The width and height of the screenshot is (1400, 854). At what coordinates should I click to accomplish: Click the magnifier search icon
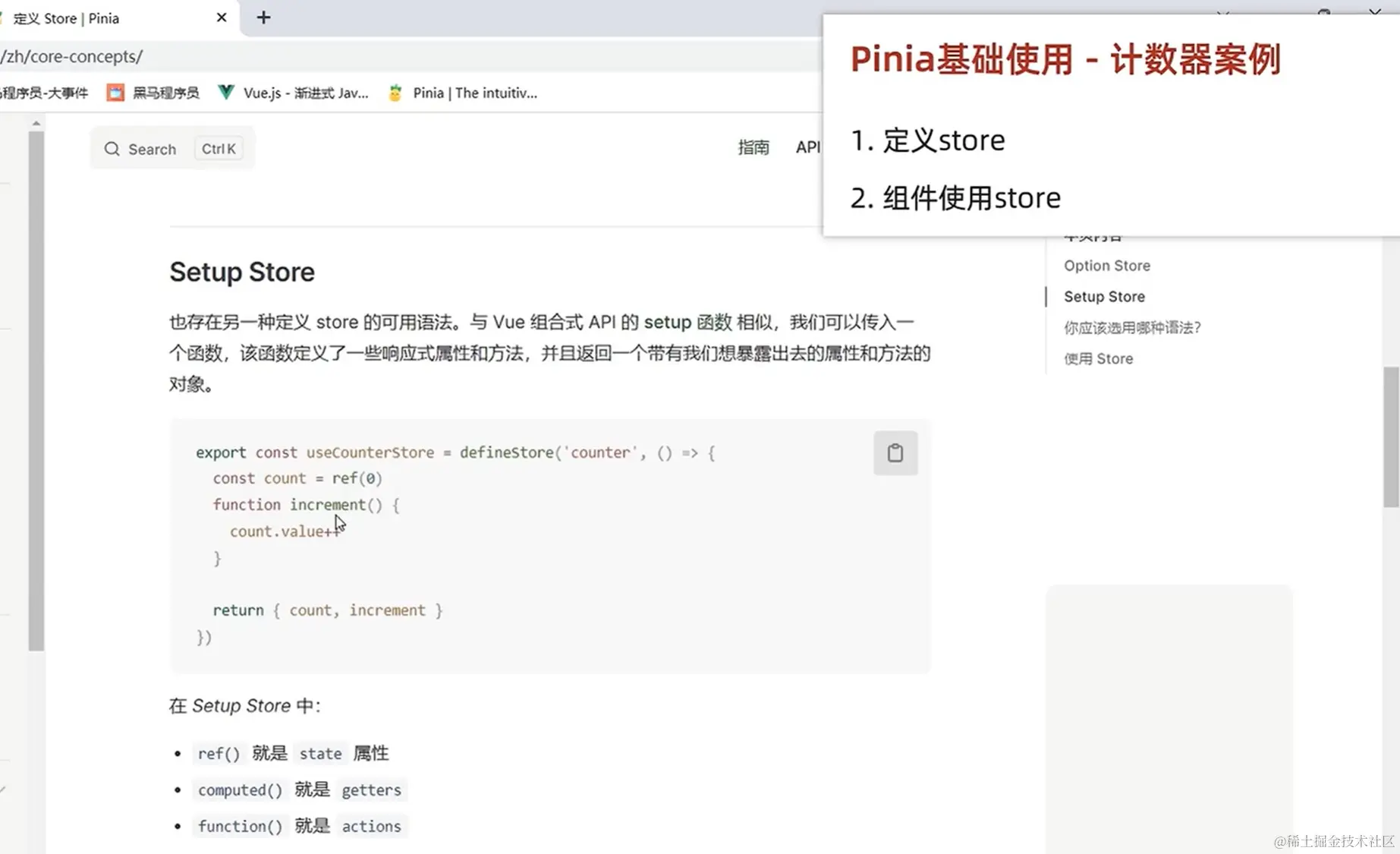112,149
